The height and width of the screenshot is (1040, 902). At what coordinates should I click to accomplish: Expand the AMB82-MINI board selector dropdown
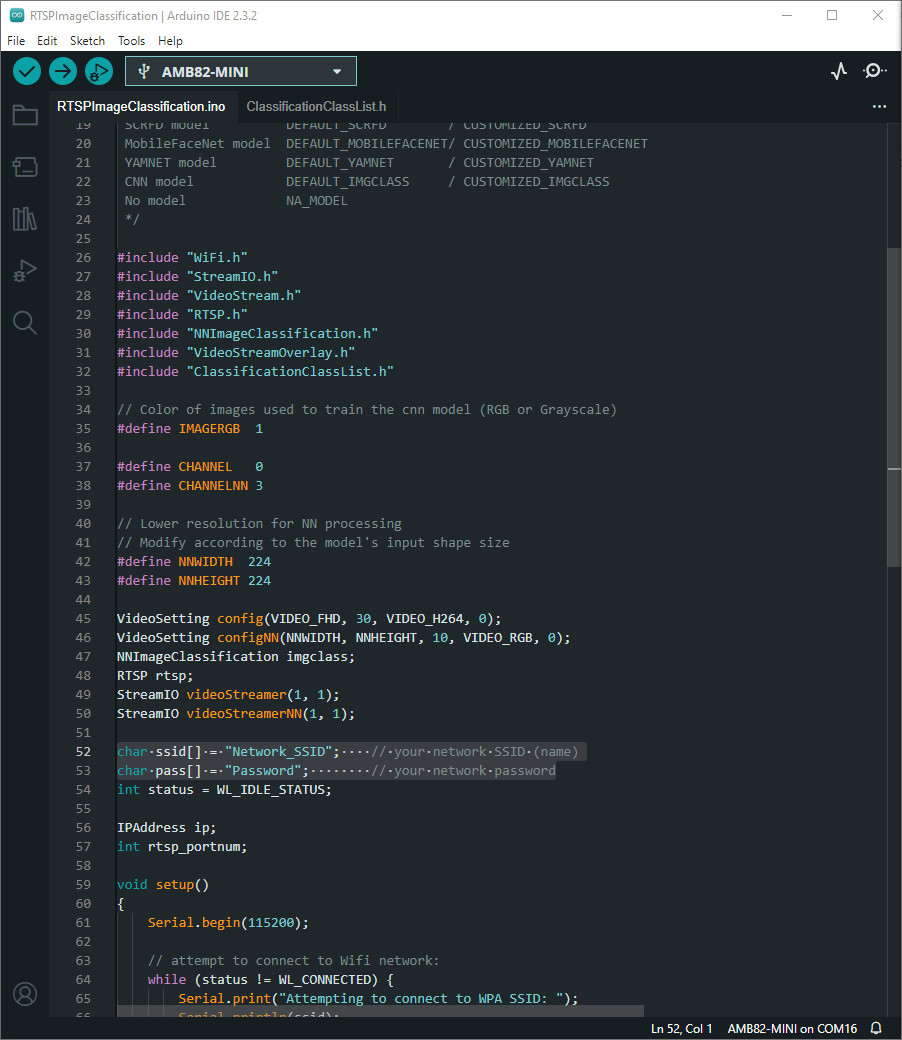pyautogui.click(x=240, y=72)
